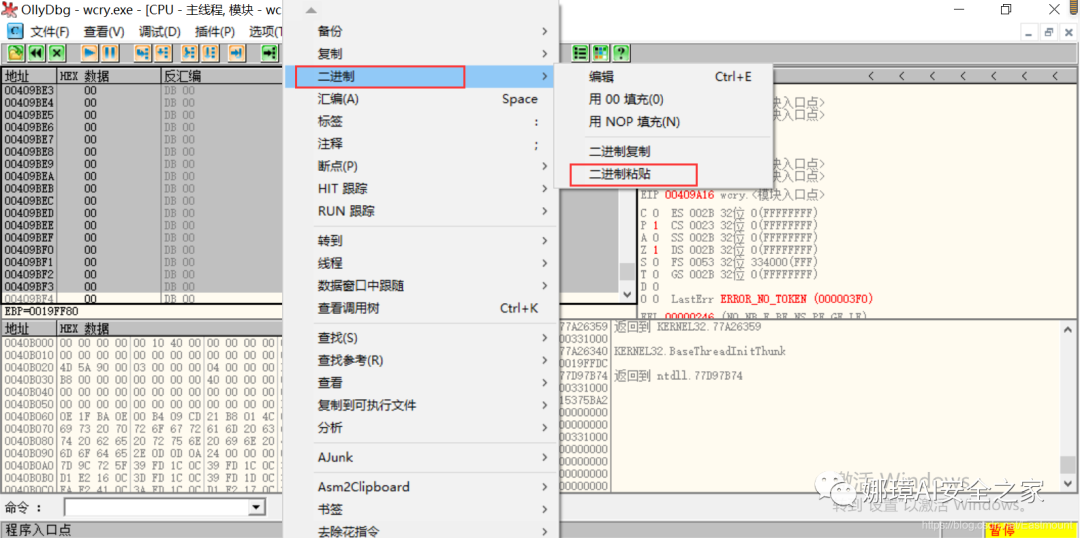
Task: Click LastErr ERROR_NO_TOKEN value
Action: coord(797,299)
